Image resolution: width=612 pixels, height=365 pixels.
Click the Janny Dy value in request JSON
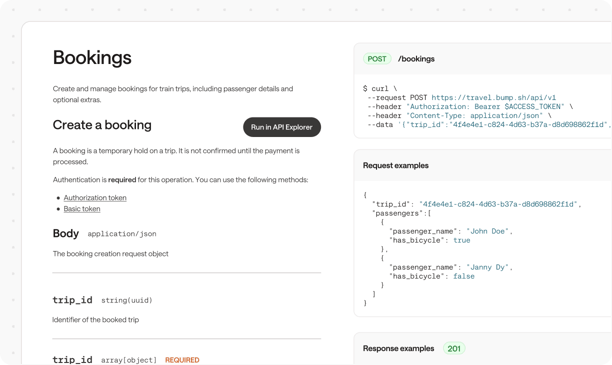(487, 267)
